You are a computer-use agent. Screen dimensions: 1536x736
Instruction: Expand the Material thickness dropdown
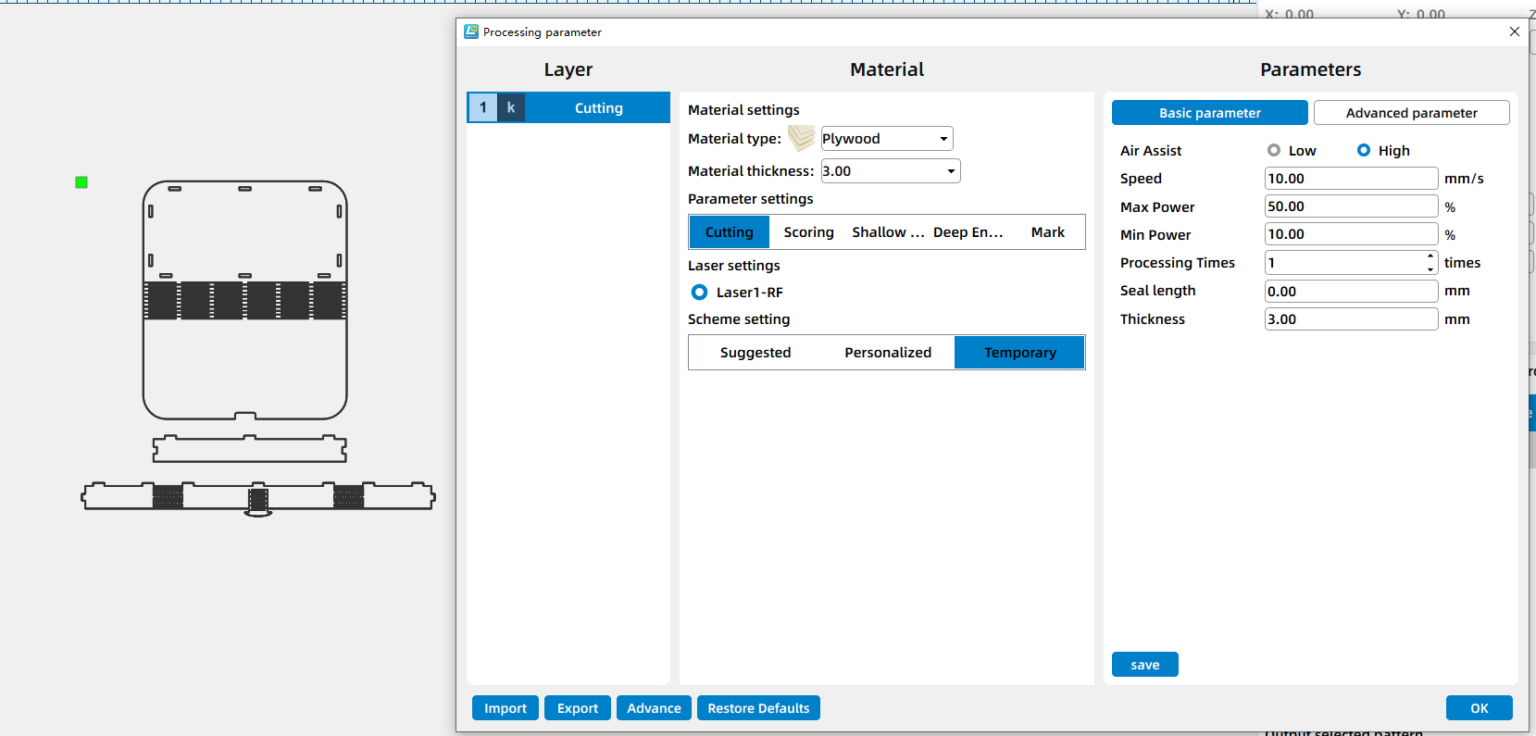tap(890, 171)
